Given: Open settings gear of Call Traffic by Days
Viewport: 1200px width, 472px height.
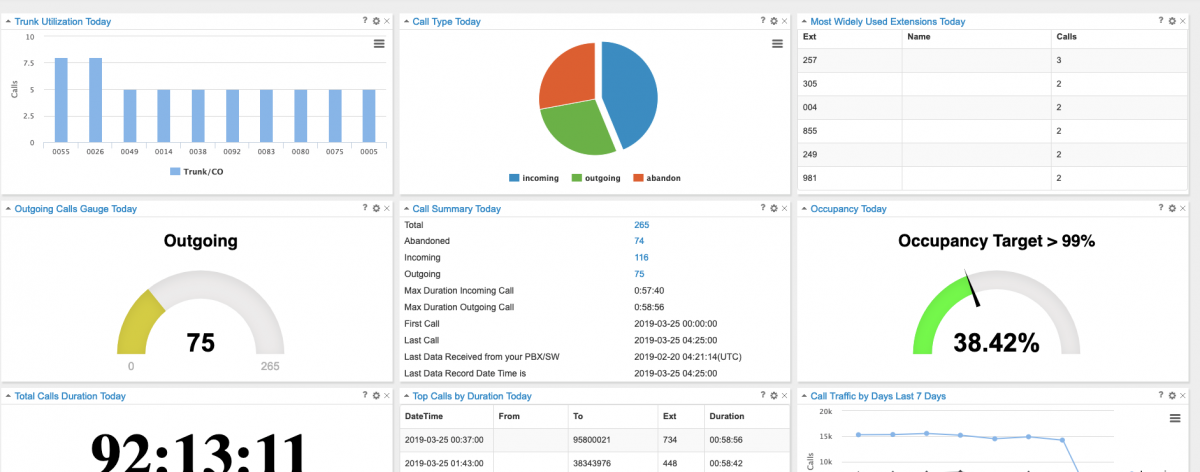Looking at the screenshot, I should 1172,395.
